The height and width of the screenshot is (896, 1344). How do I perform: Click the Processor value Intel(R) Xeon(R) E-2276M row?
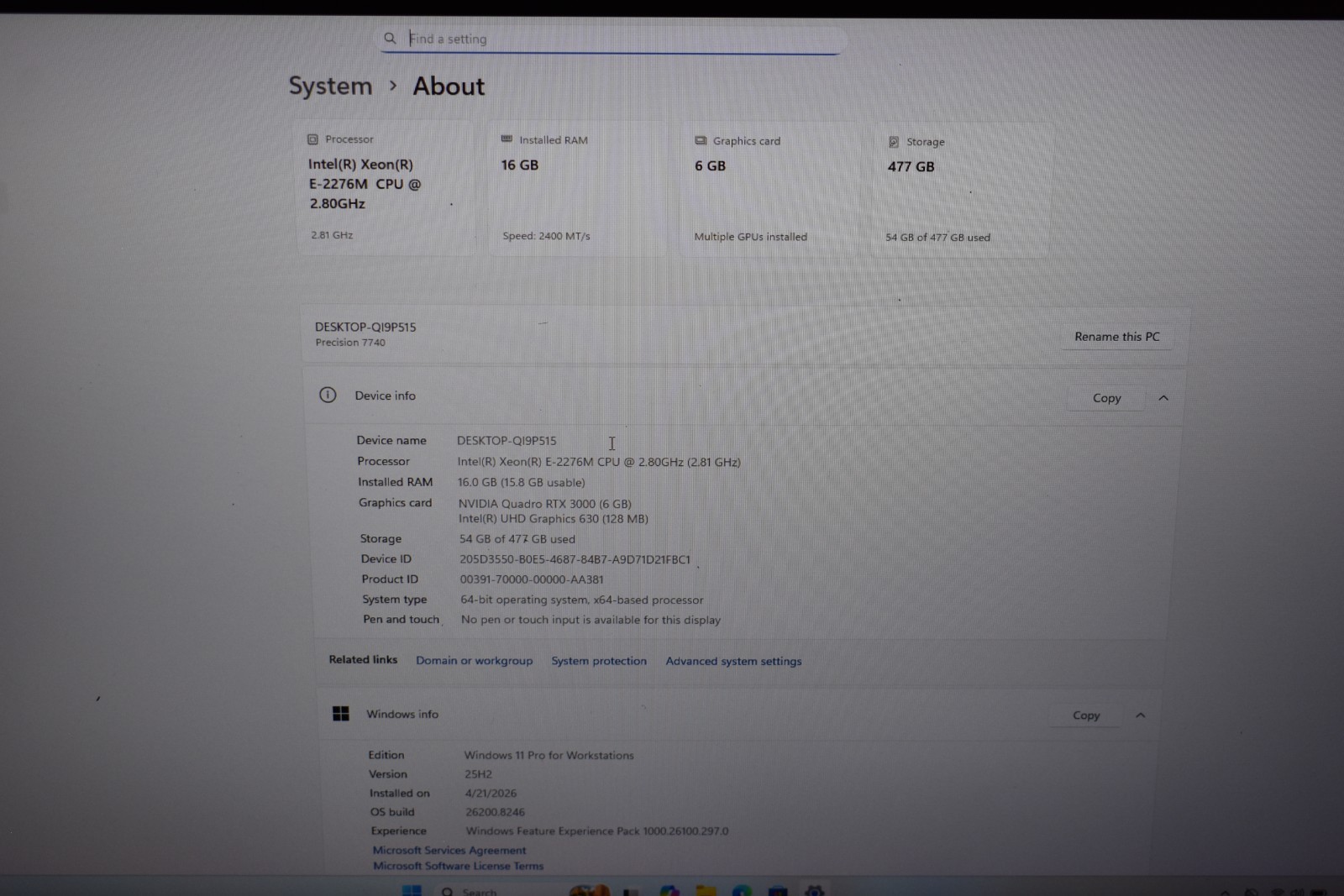pyautogui.click(x=599, y=462)
